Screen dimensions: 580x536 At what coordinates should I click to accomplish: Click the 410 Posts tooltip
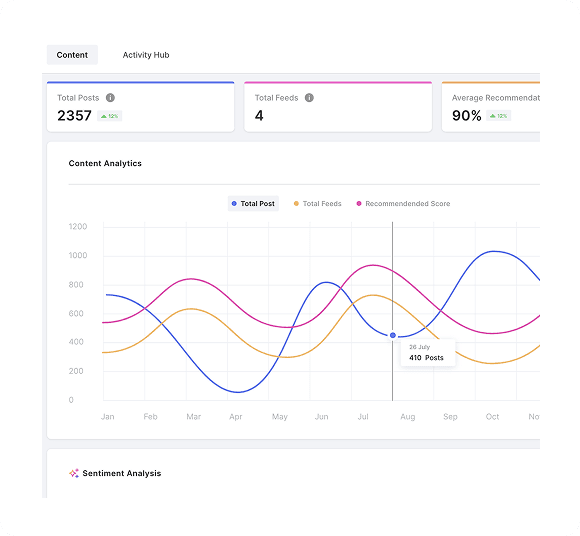pyautogui.click(x=428, y=353)
